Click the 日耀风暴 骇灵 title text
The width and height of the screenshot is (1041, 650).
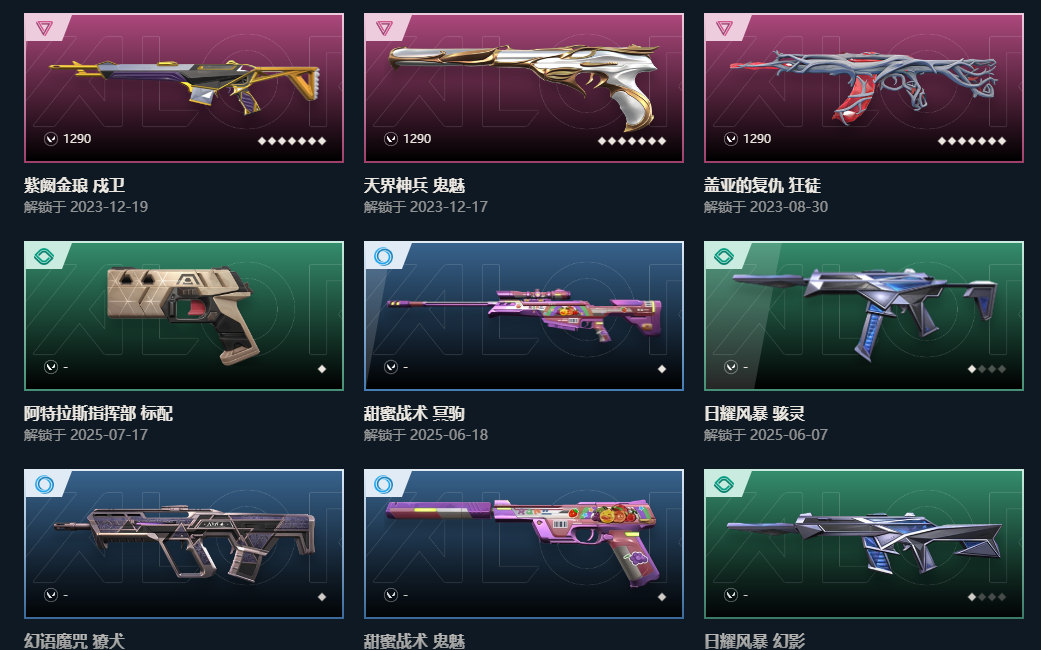(x=754, y=414)
